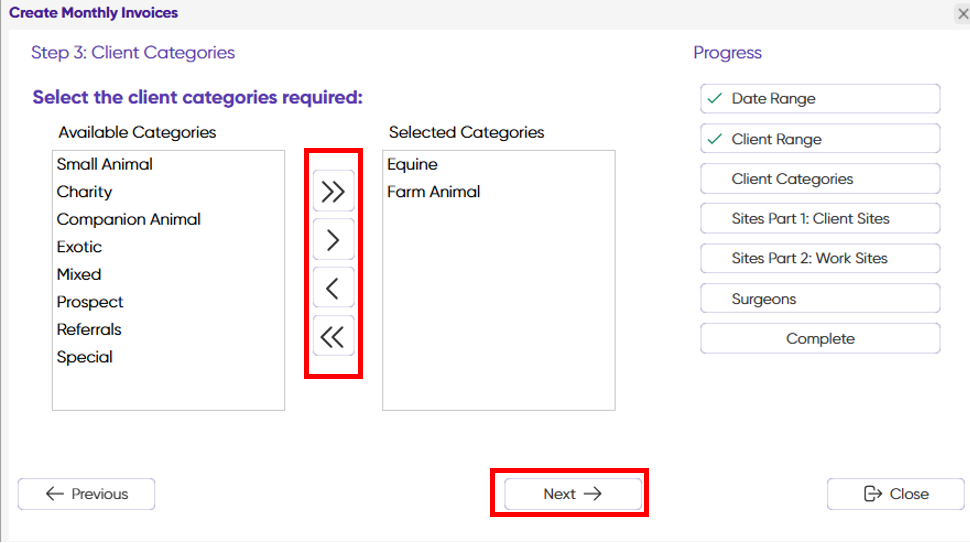The height and width of the screenshot is (543, 970).
Task: Select Farm Animal in Selected Categories
Action: pos(433,192)
